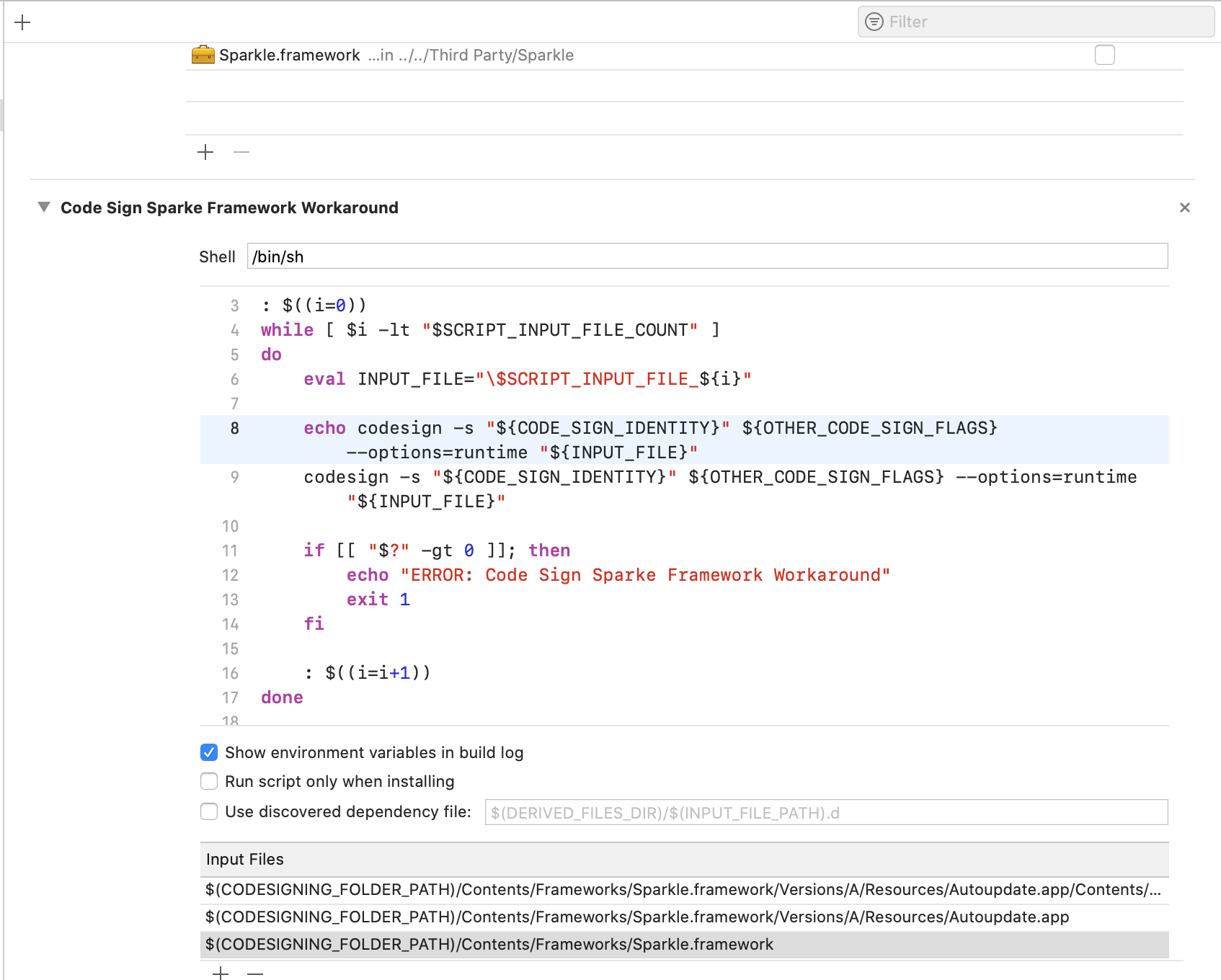Select the DERIVED_FILES_DIR dependency file field
The height and width of the screenshot is (980, 1221).
(826, 812)
